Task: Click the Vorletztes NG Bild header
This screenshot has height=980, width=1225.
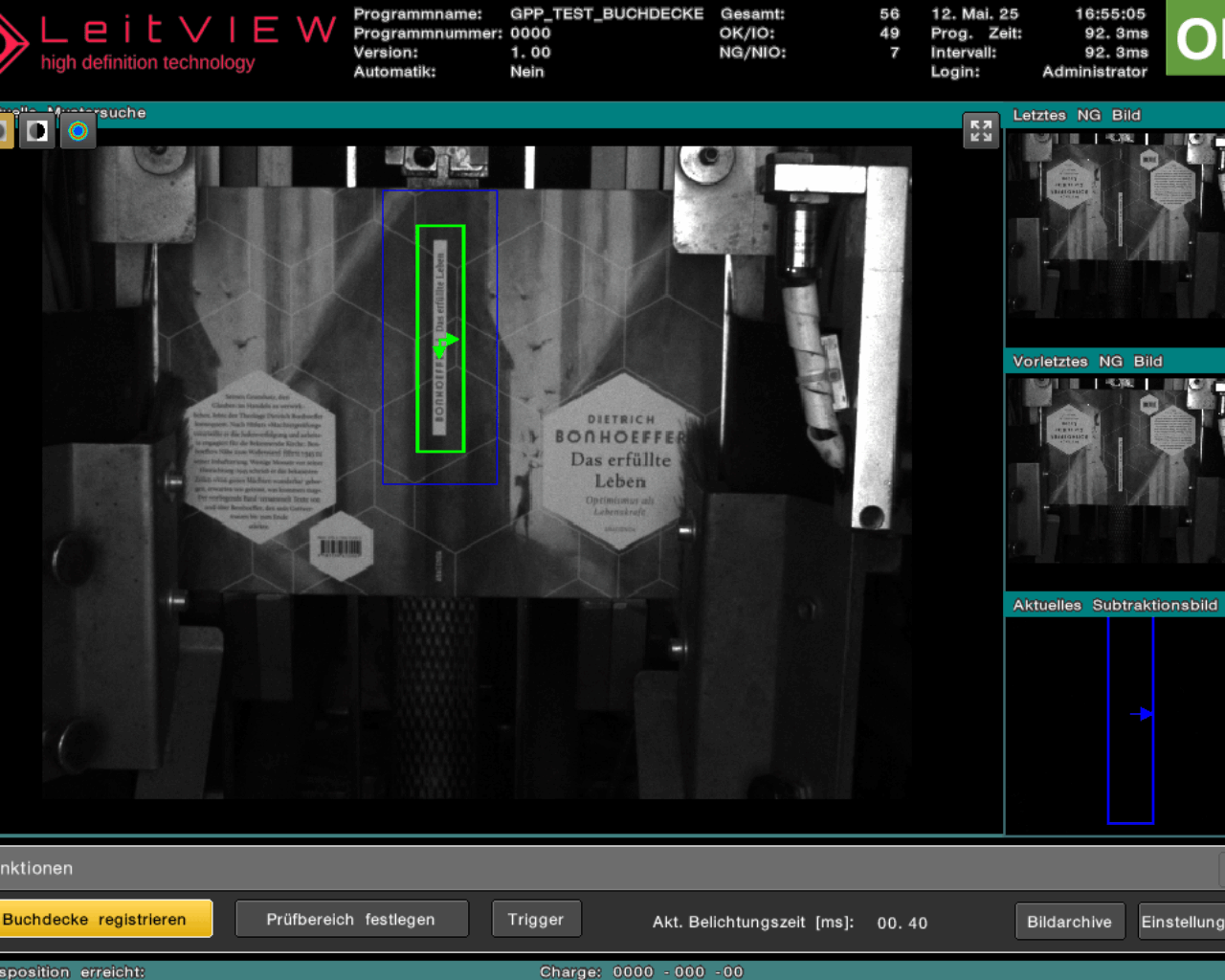Action: (1088, 361)
